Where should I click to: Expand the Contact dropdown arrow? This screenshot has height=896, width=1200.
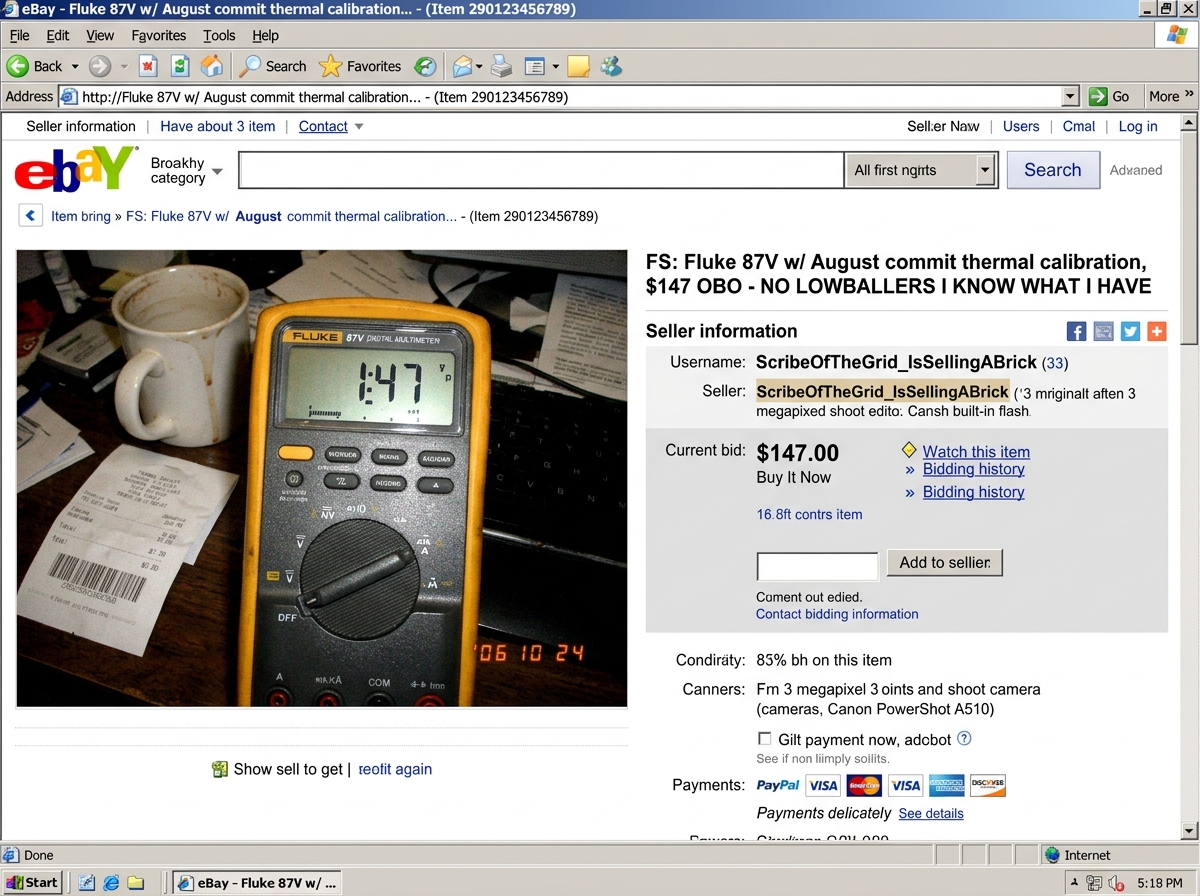click(359, 127)
